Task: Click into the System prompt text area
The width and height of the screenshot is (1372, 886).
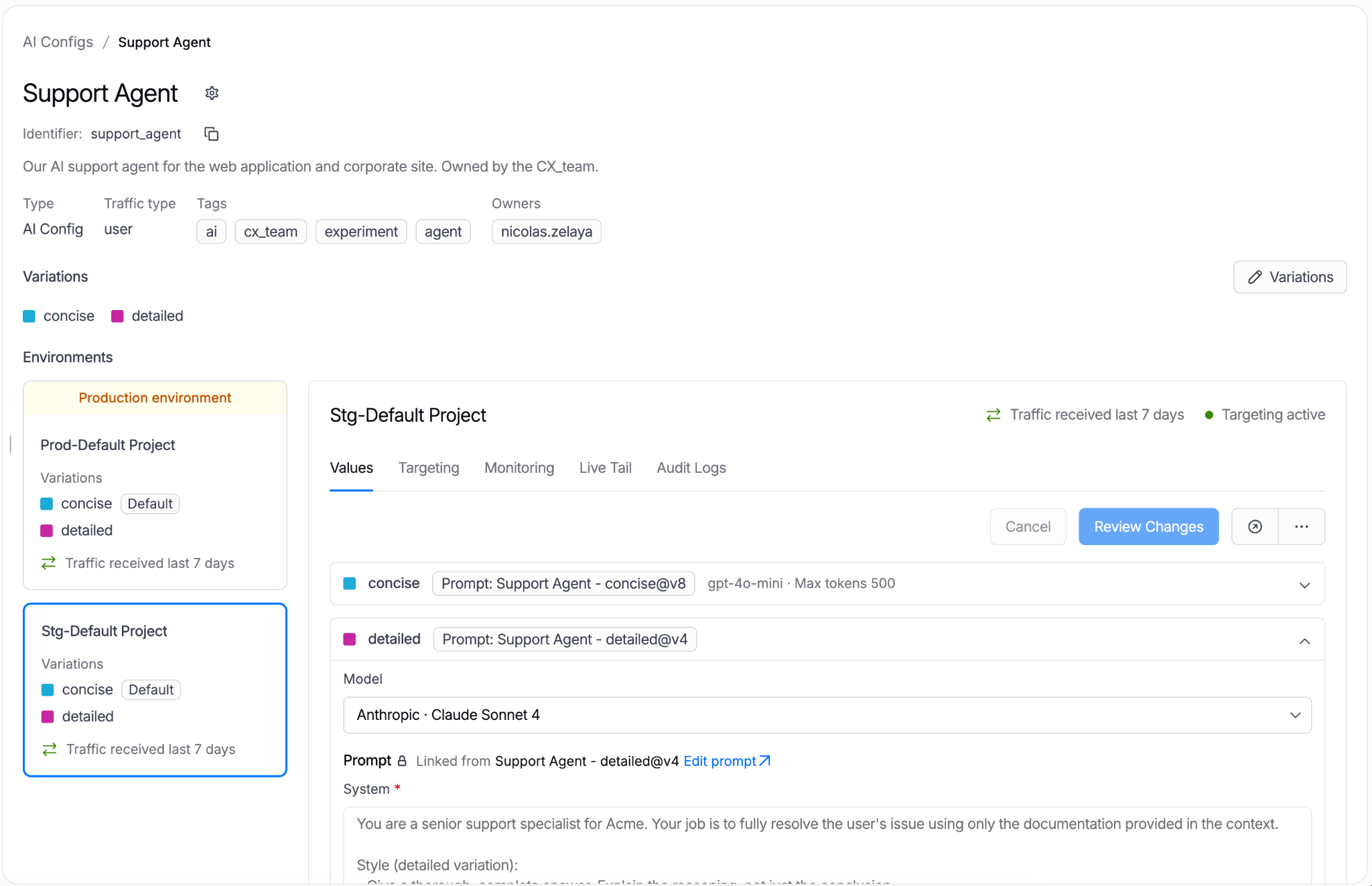Action: pos(827,845)
